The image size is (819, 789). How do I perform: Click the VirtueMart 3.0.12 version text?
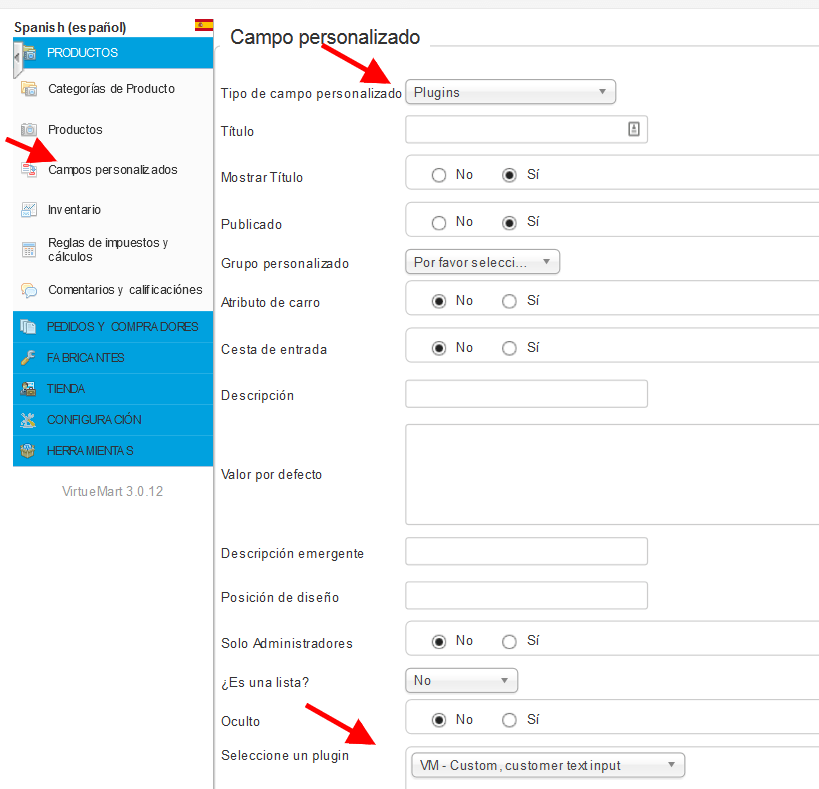112,491
